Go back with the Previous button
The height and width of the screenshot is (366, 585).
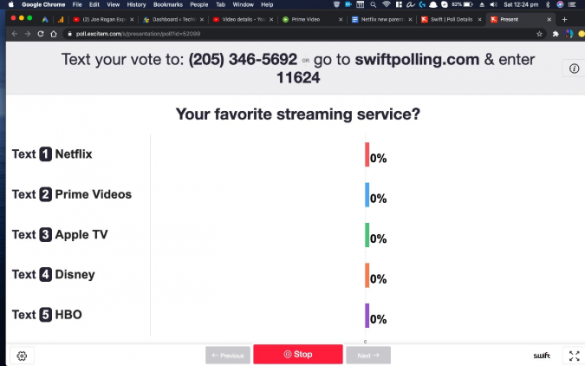click(x=228, y=355)
